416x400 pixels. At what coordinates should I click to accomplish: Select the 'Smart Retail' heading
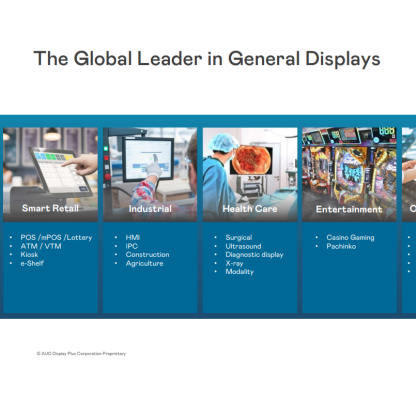click(50, 208)
